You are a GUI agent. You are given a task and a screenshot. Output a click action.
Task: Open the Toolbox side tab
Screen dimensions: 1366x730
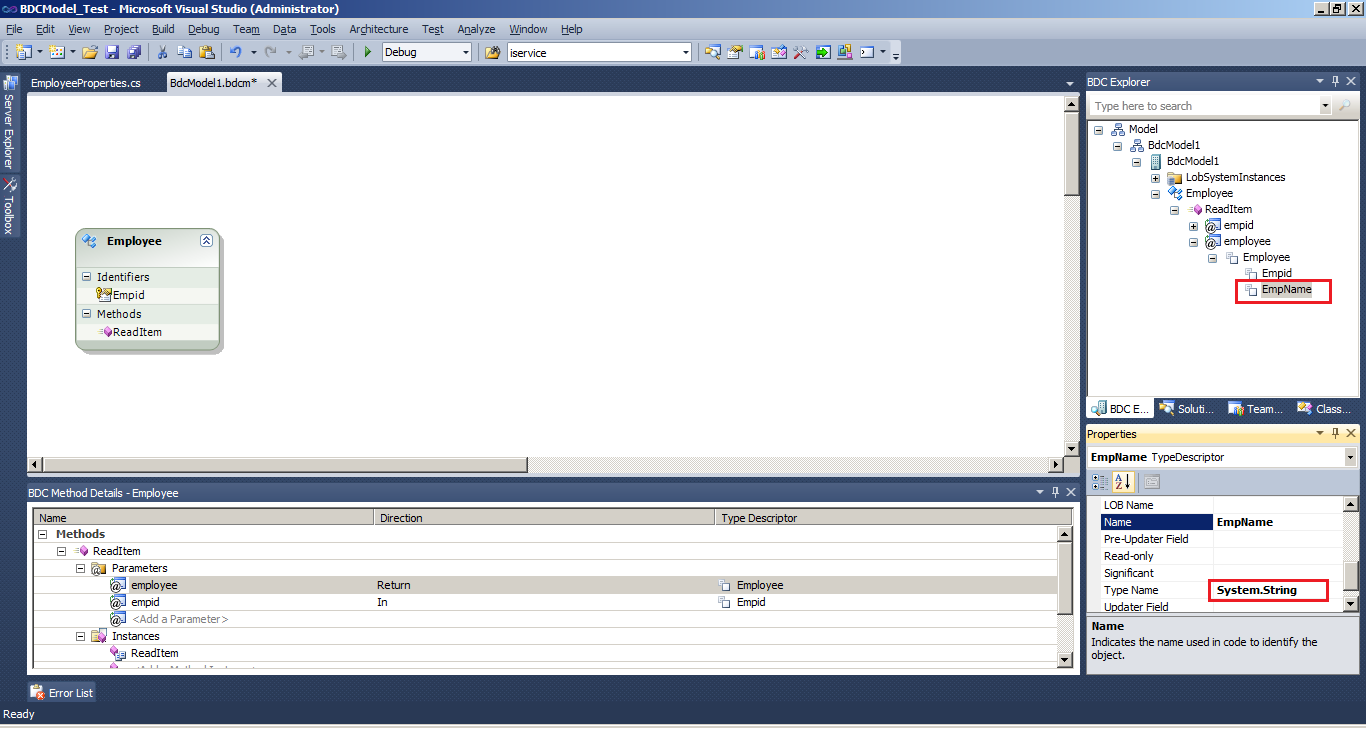[9, 206]
